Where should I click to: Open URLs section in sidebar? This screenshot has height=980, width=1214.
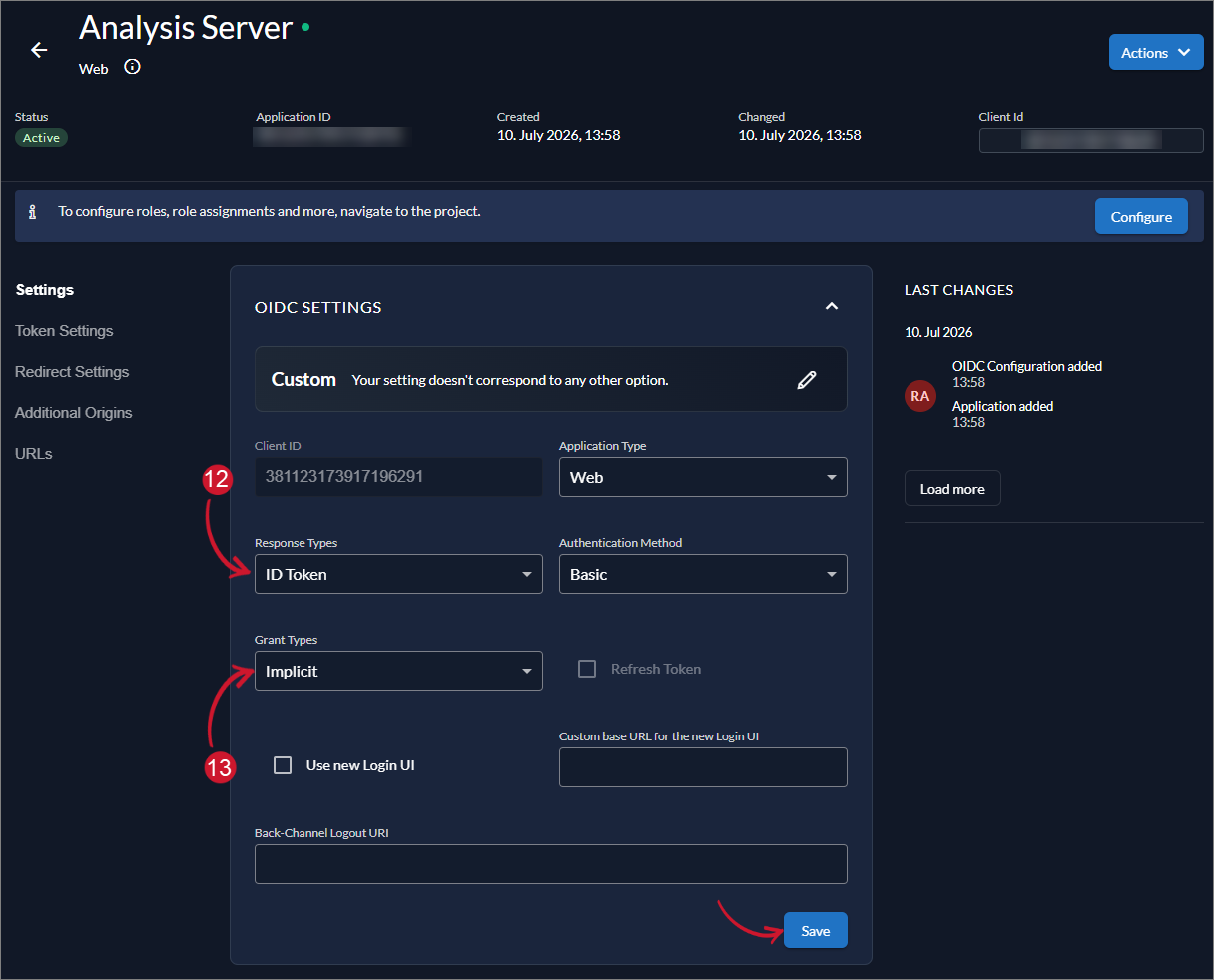click(x=34, y=454)
